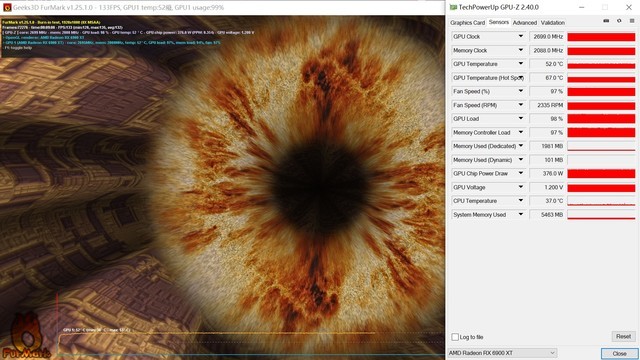Click the System Memory Used graph

601,215
